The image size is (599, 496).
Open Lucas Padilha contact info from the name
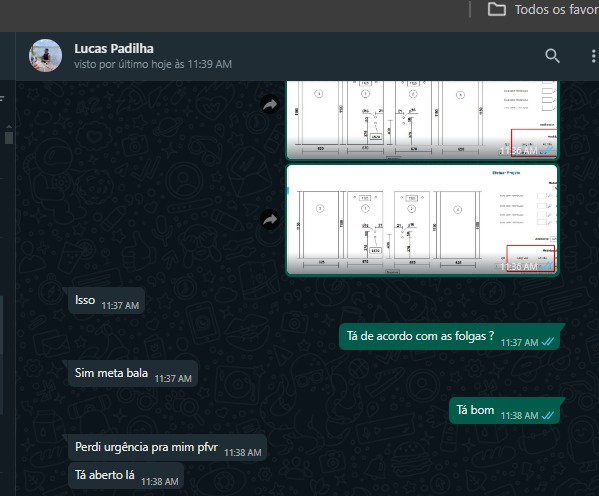pos(114,49)
